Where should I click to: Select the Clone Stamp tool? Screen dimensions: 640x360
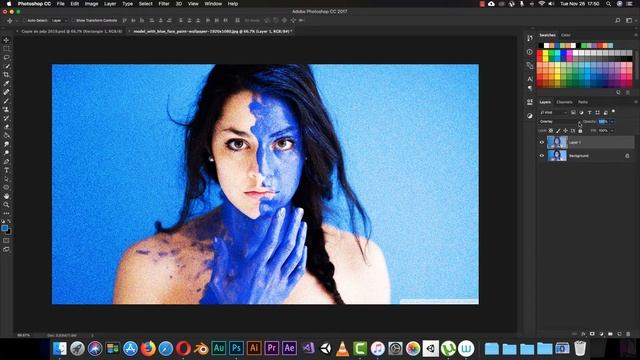6,109
